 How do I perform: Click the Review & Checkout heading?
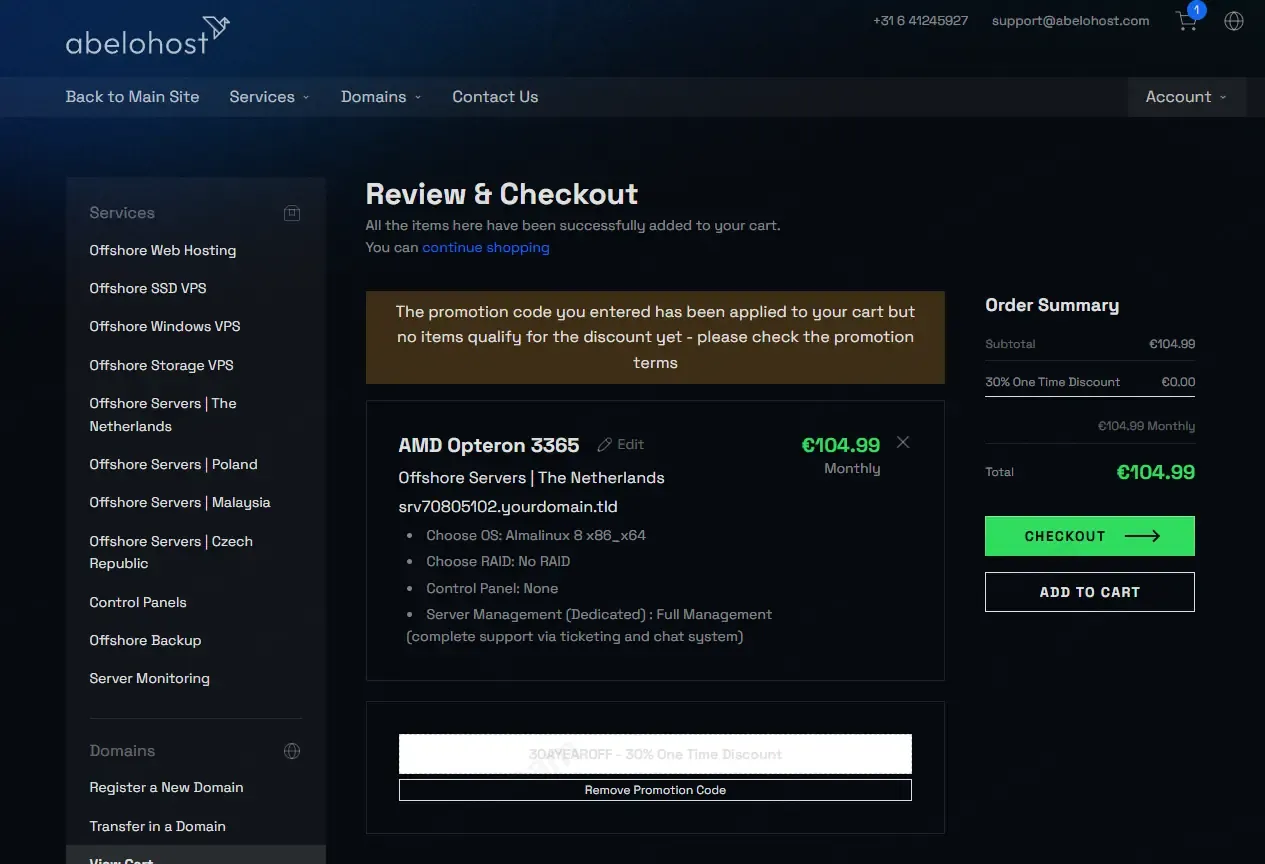coord(502,194)
